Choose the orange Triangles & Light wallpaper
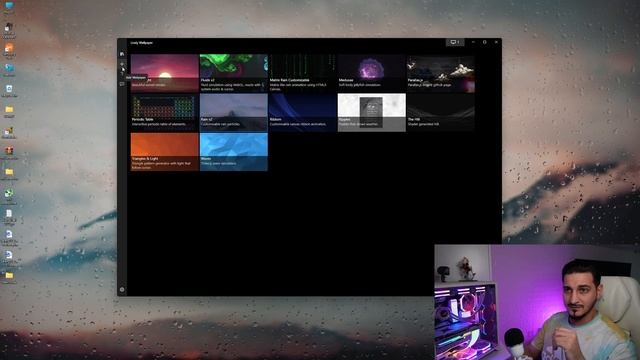The image size is (640, 360). point(164,151)
